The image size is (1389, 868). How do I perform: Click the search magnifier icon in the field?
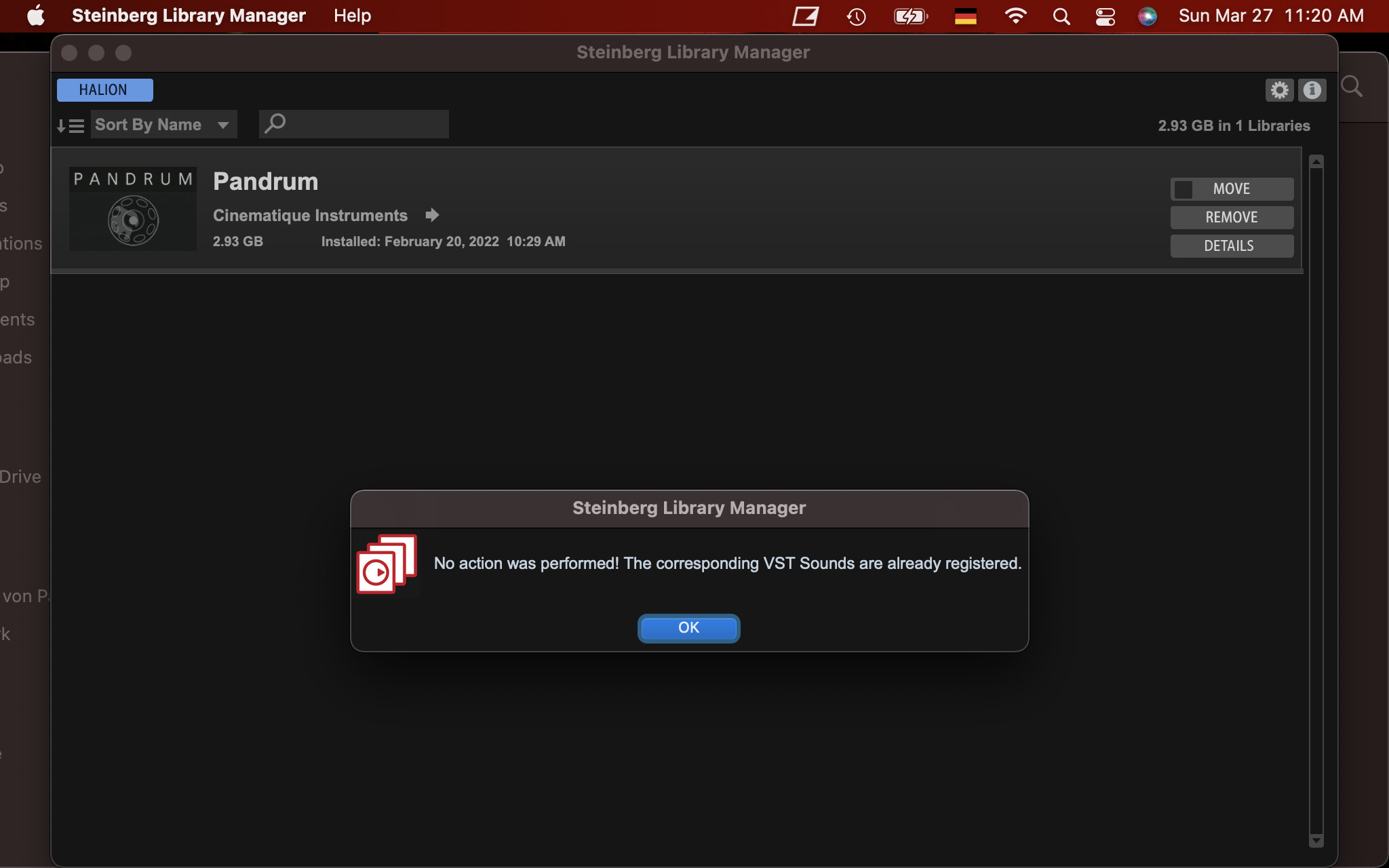tap(275, 123)
